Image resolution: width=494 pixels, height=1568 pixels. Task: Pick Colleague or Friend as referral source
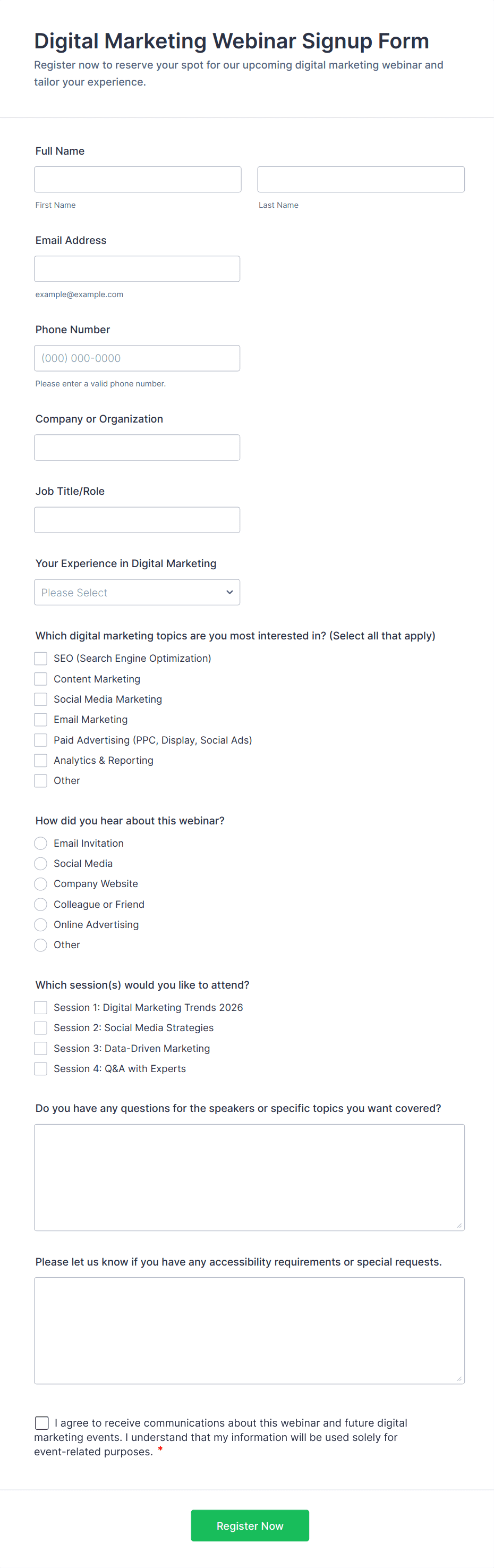pos(40,904)
